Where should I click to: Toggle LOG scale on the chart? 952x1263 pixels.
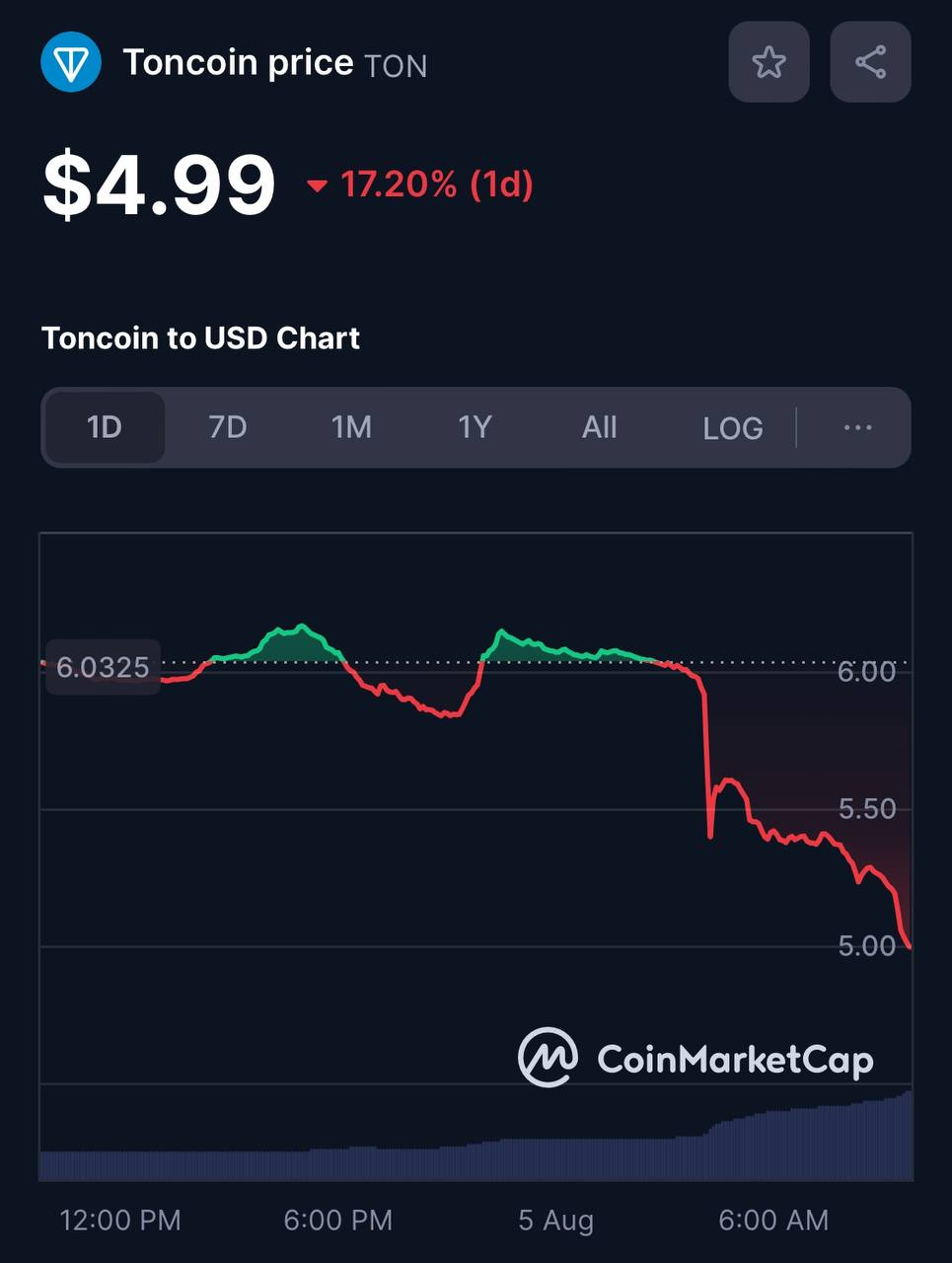732,428
